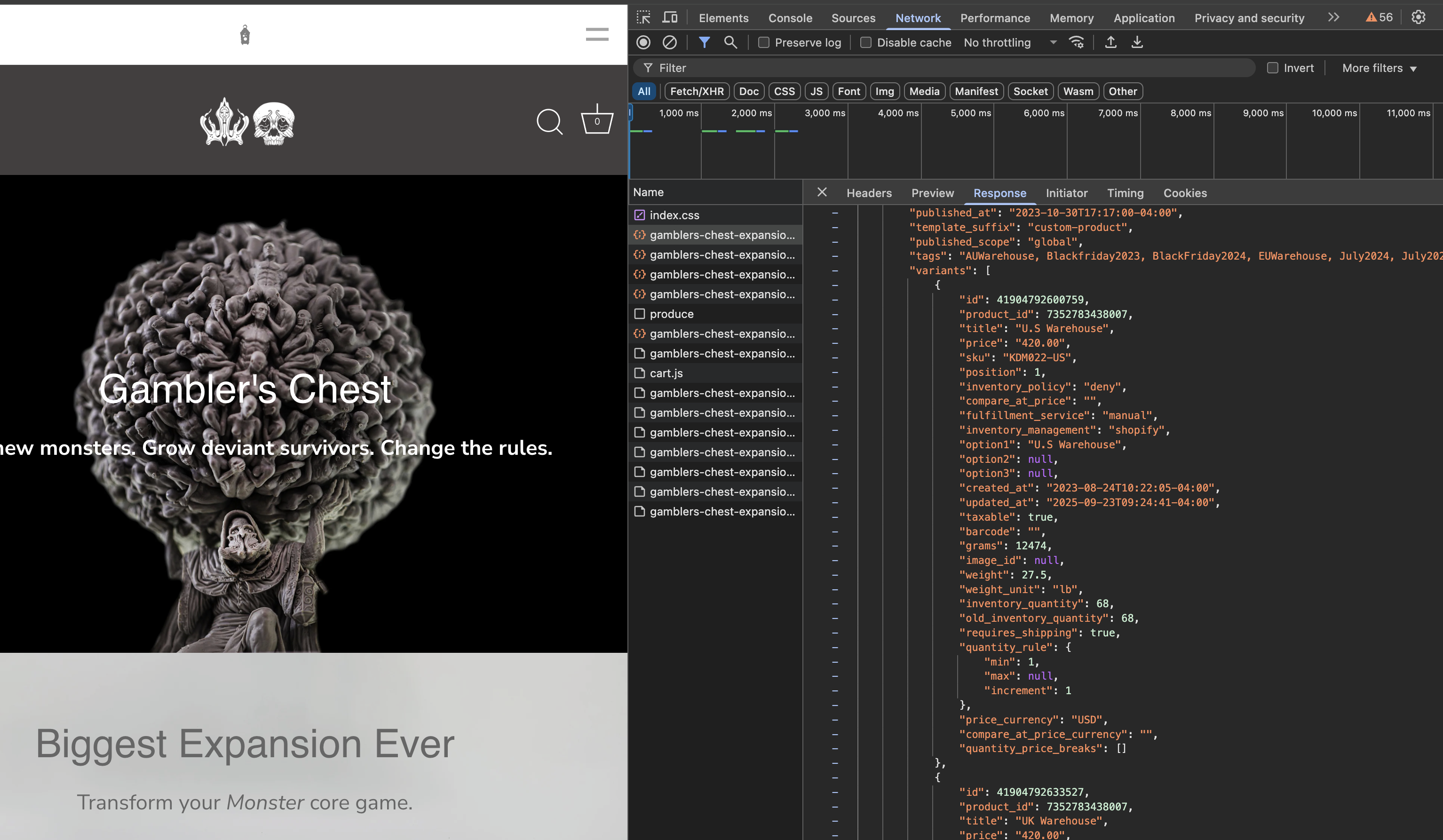Open the Headers tab of request
The width and height of the screenshot is (1443, 840).
(869, 193)
